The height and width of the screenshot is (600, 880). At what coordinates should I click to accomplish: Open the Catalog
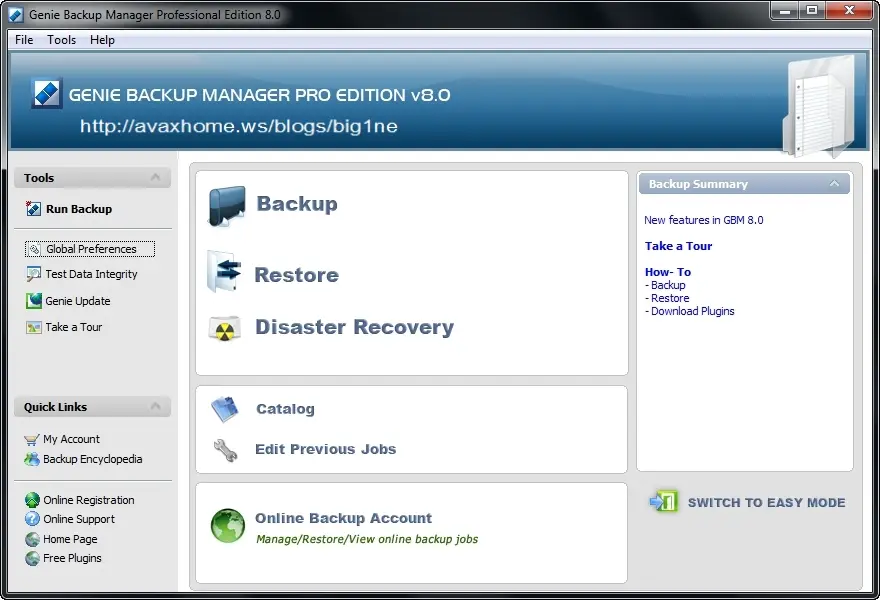pyautogui.click(x=285, y=409)
